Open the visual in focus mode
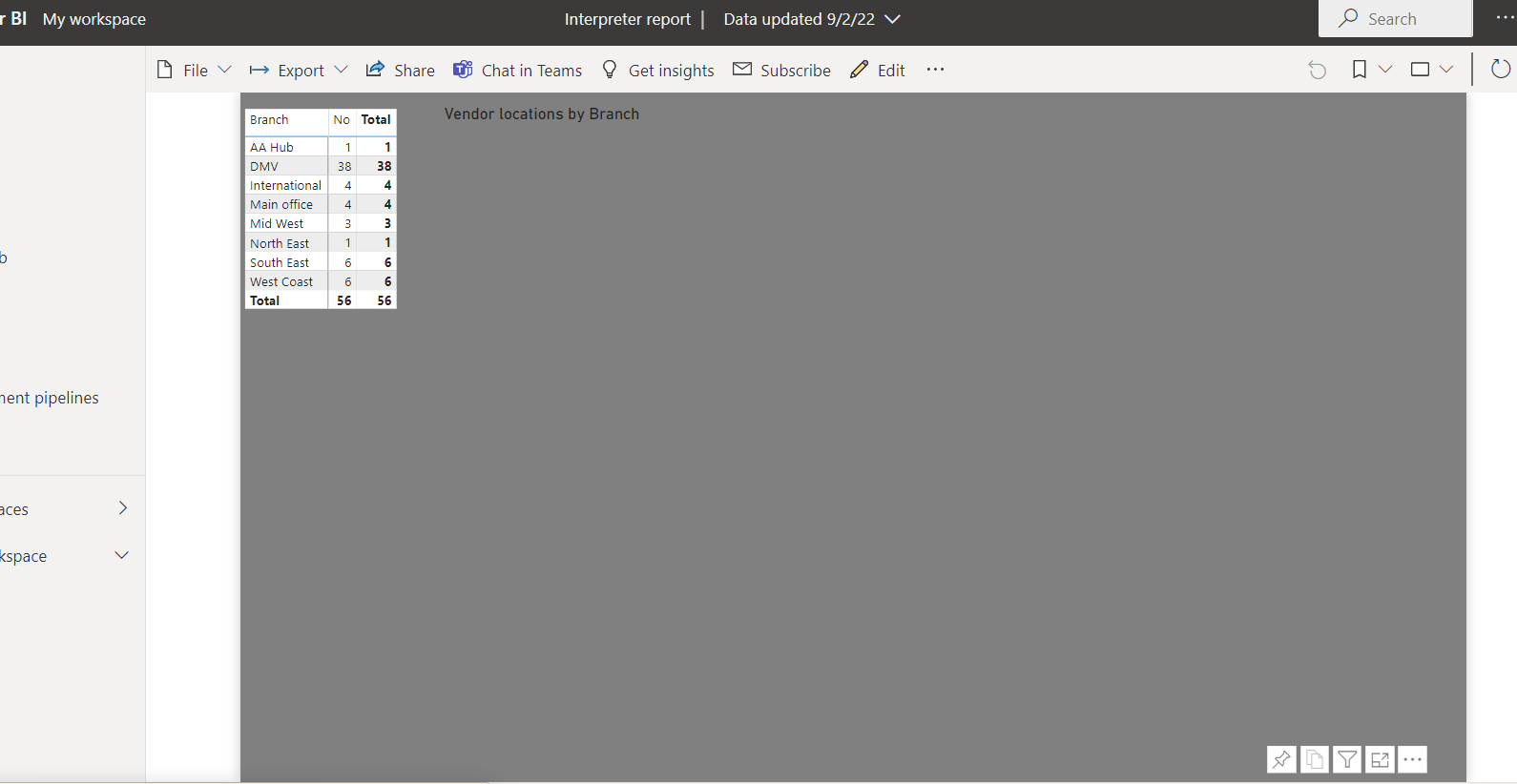The width and height of the screenshot is (1517, 784). (x=1381, y=759)
